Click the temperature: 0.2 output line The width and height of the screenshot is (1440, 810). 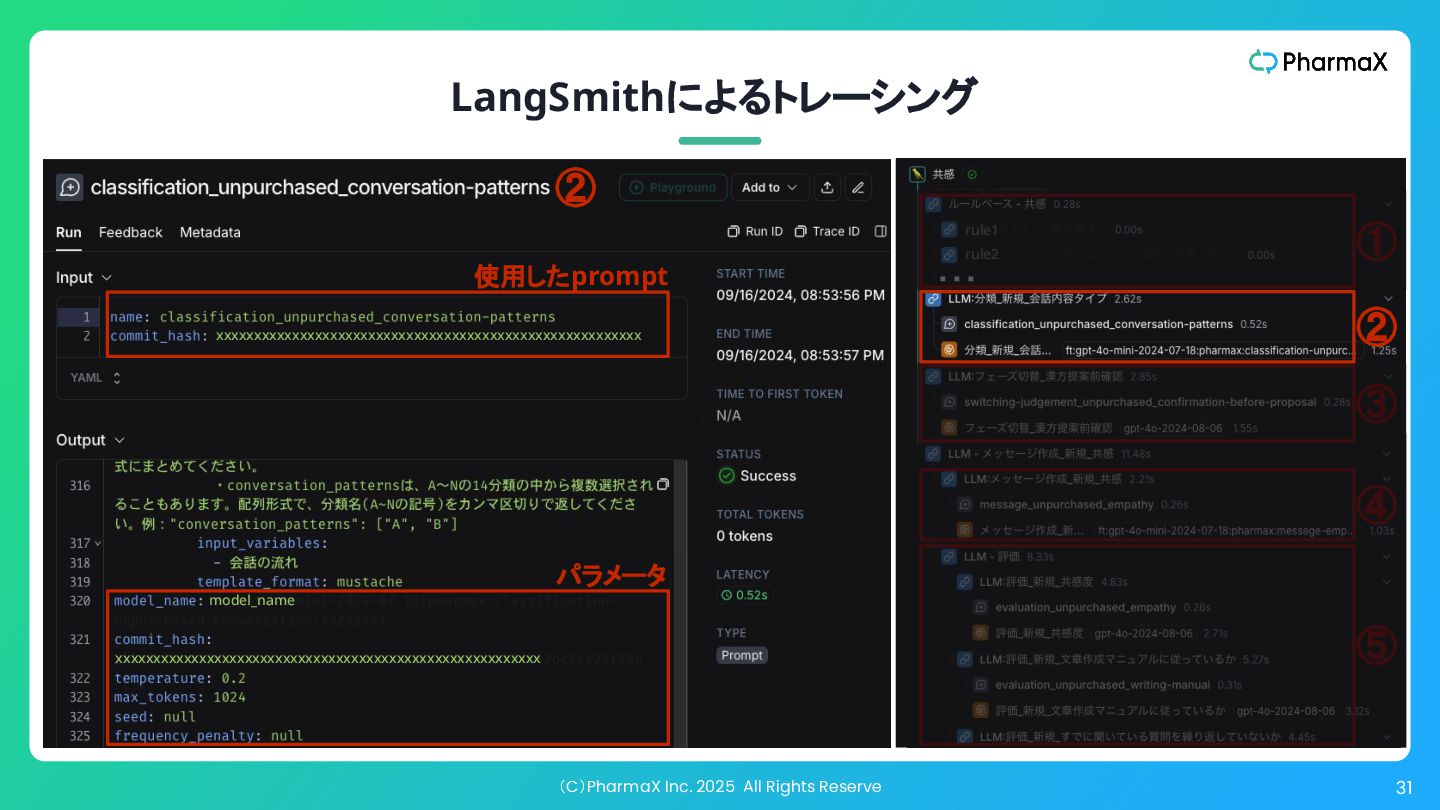pyautogui.click(x=180, y=678)
